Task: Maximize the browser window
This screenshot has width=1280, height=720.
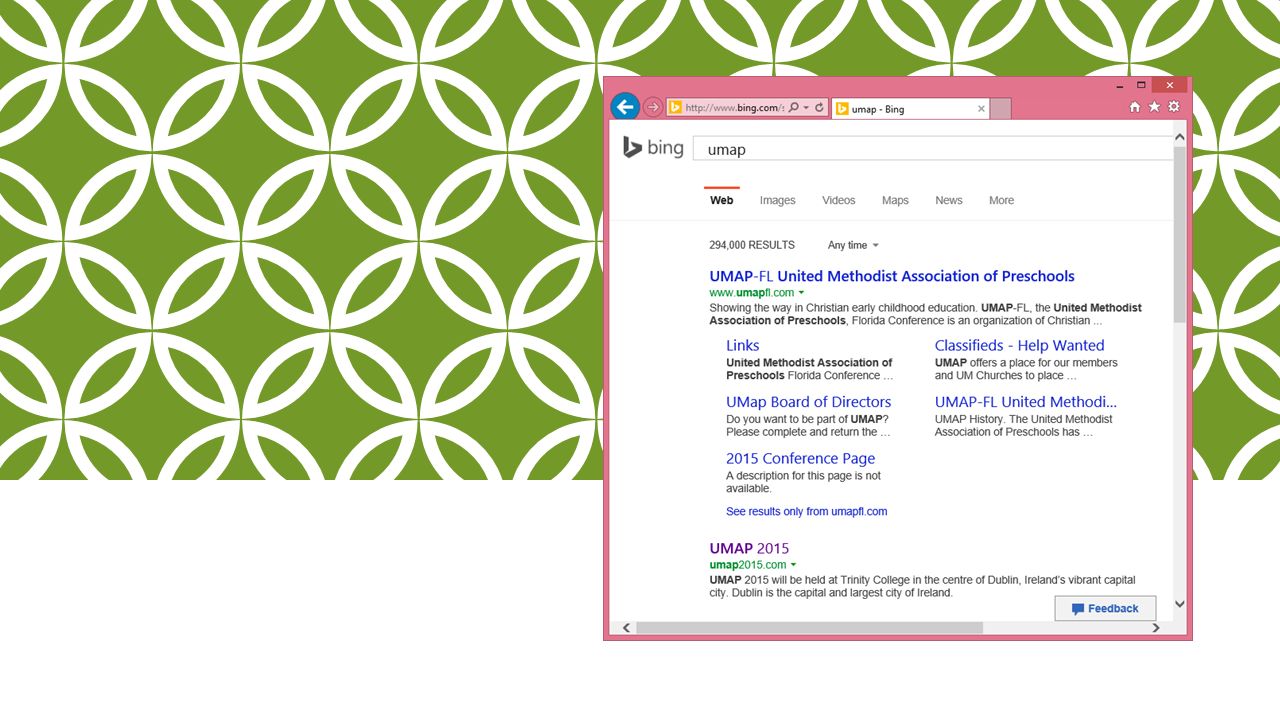Action: 1141,85
